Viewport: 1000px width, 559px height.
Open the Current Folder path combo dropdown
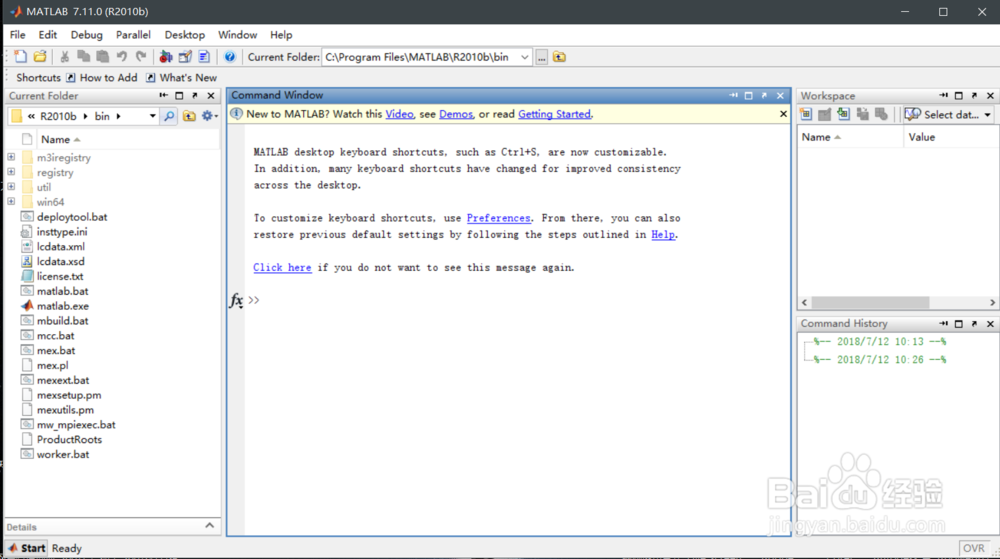(524, 57)
